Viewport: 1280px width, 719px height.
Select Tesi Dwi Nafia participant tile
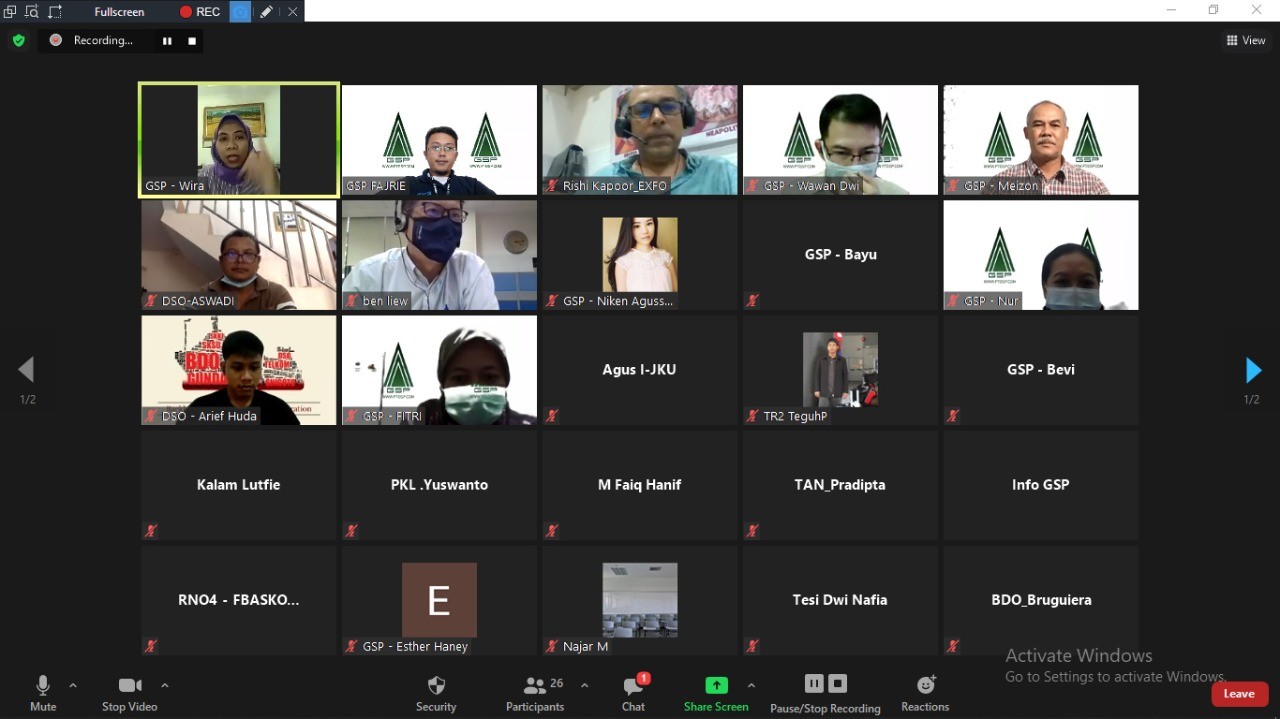(840, 600)
